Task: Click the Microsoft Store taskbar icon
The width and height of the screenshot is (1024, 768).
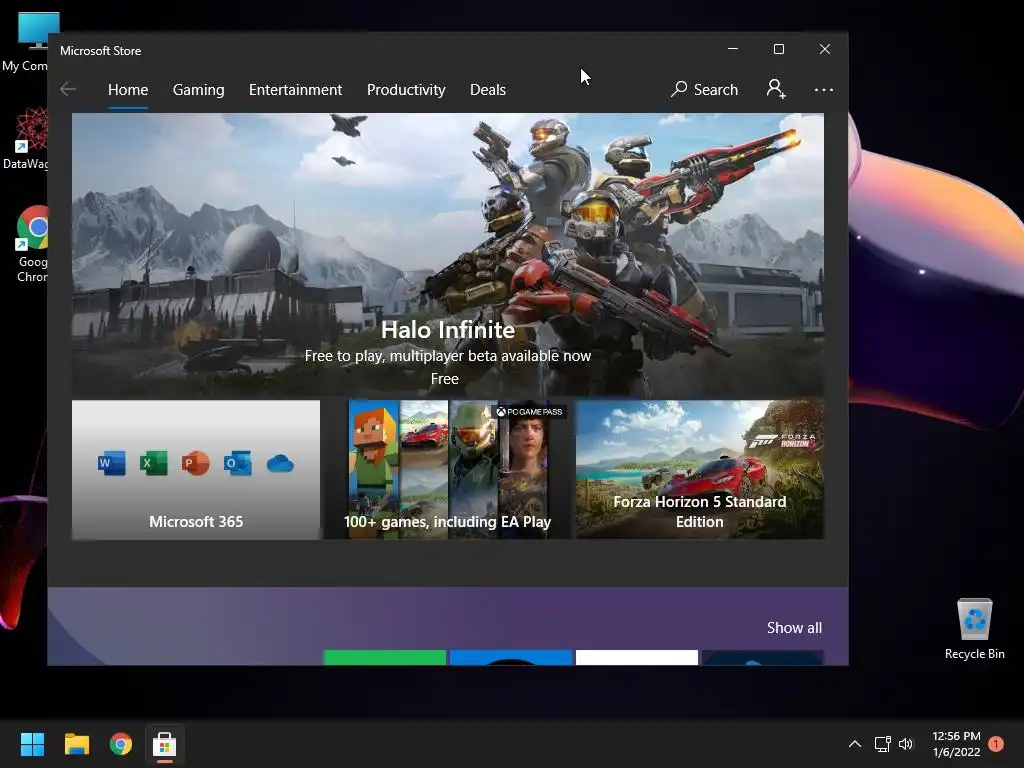Action: tap(165, 744)
